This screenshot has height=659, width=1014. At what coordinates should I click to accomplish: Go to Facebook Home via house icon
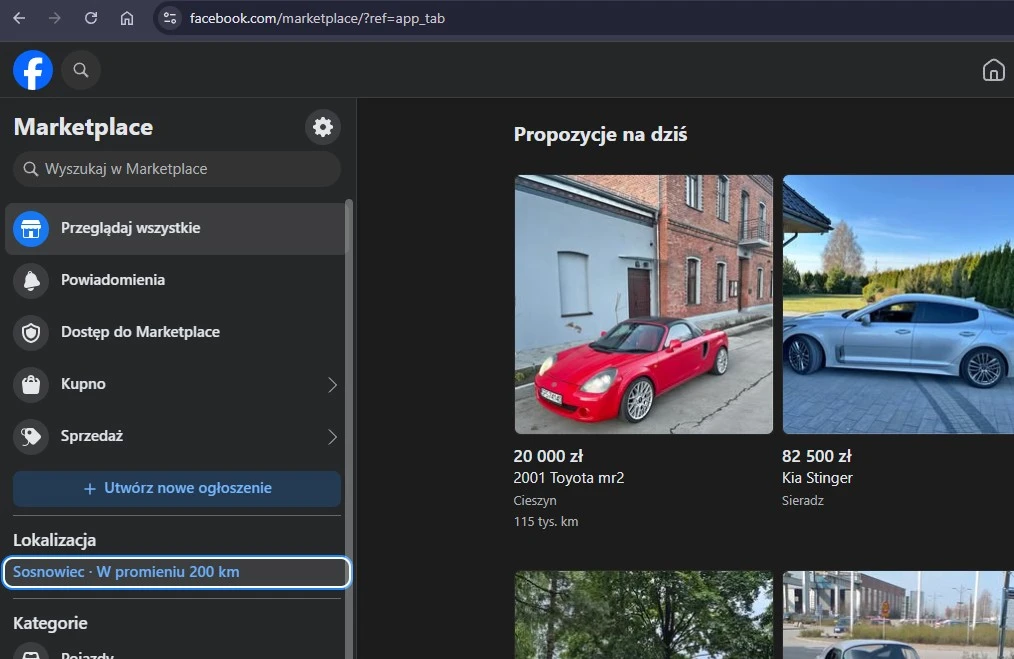tap(993, 70)
